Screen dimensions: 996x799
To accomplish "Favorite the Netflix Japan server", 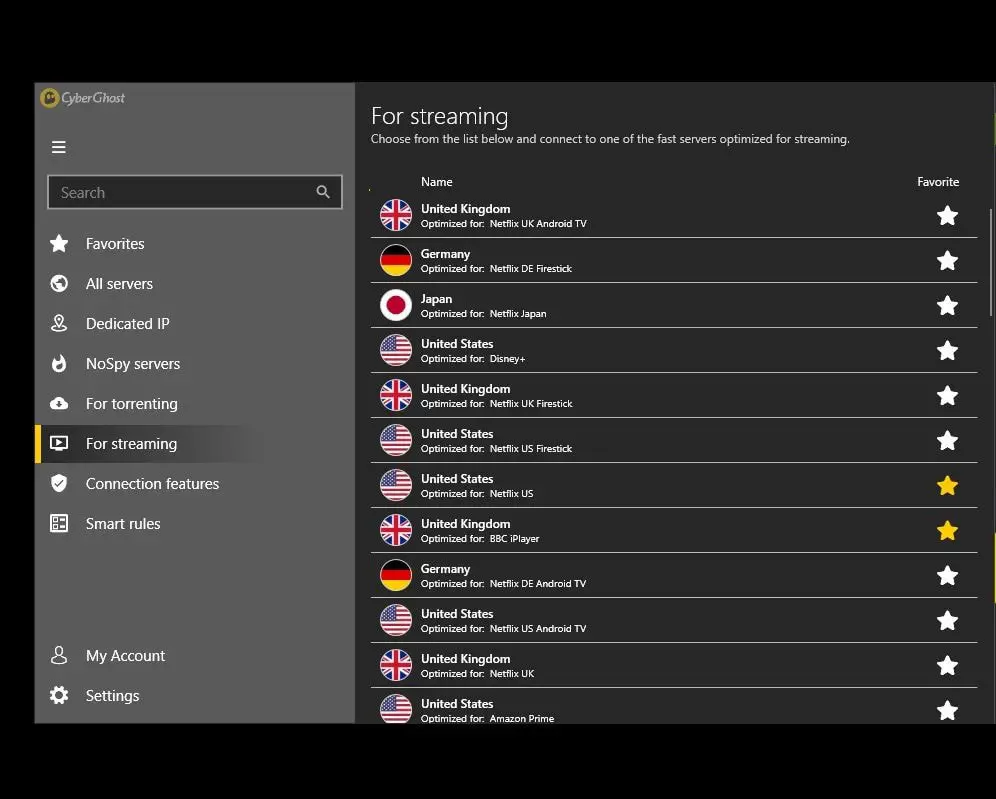I will 947,306.
